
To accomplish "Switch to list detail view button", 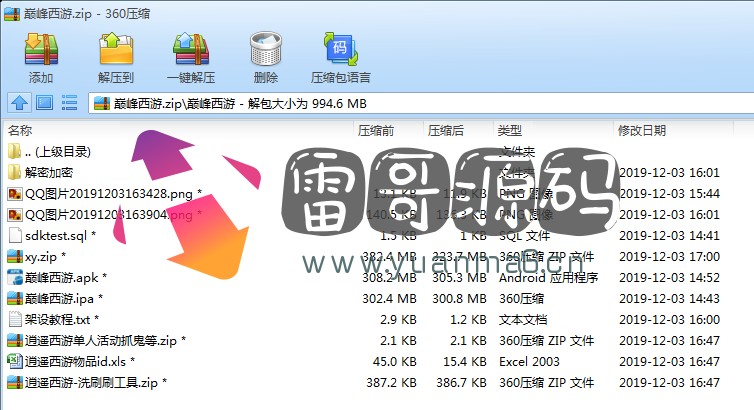I will [69, 103].
